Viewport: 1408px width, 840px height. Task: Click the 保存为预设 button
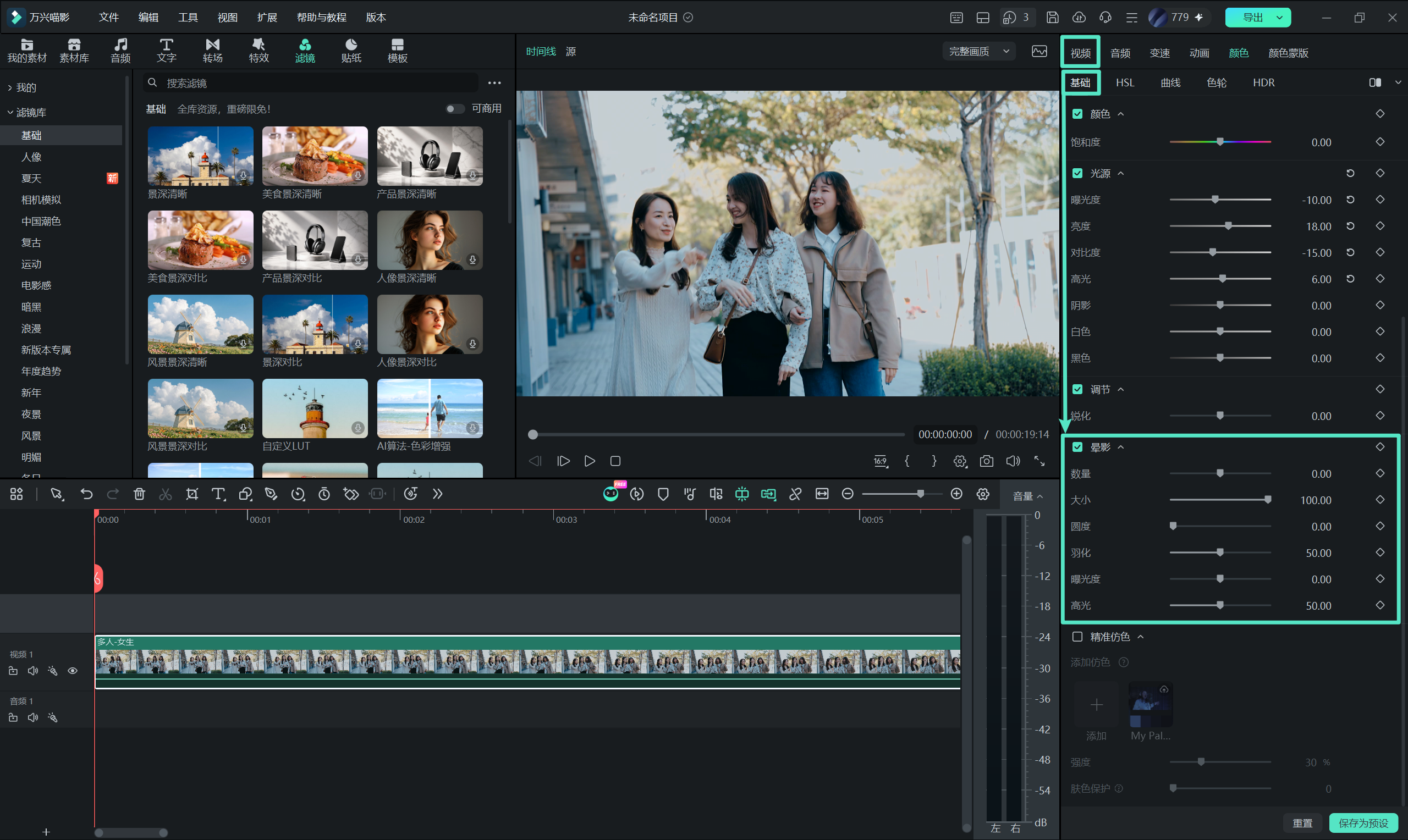point(1363,822)
